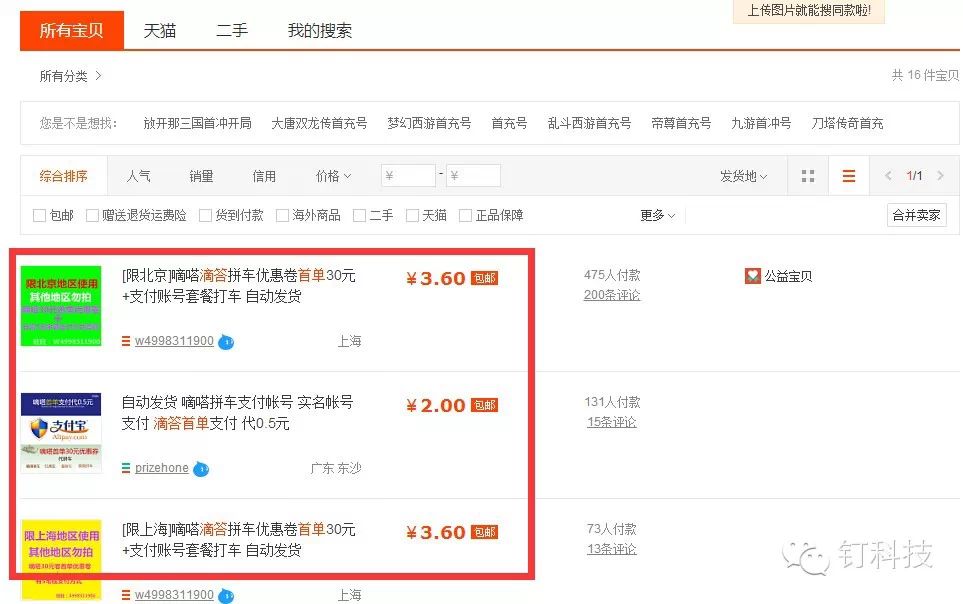Click suggestion 大唐双龙传首充号
Screen dimensions: 963x604
pyautogui.click(x=319, y=124)
